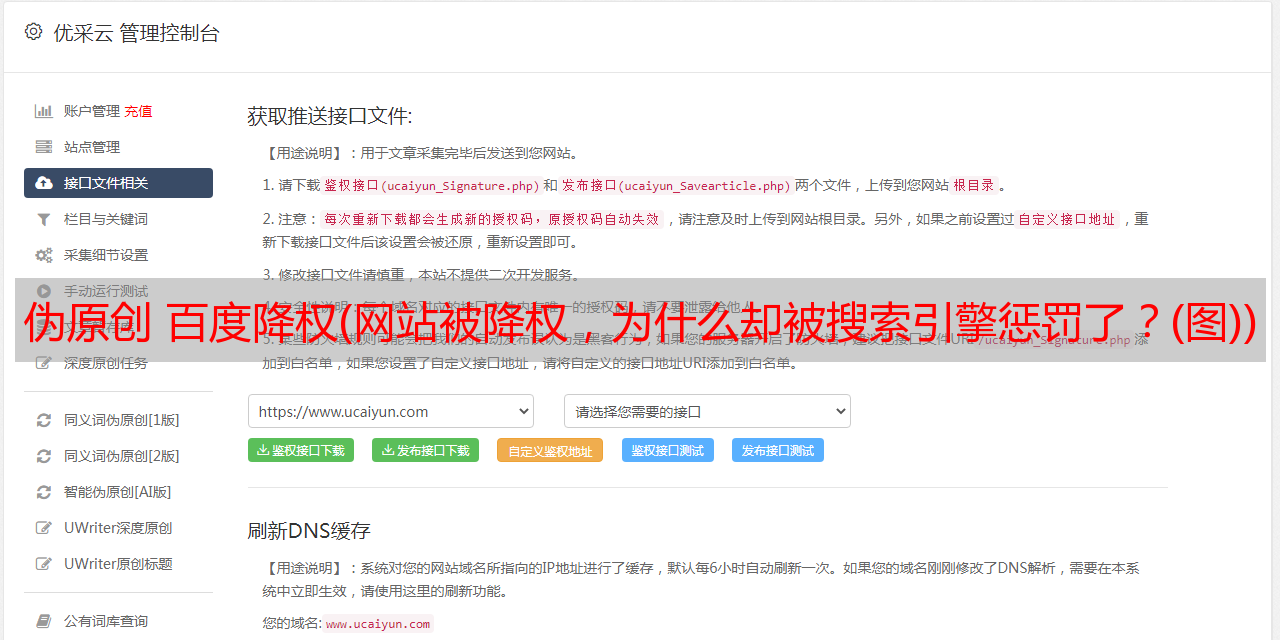Expand the 请选择您需要的接口 dropdown
The height and width of the screenshot is (640, 1280).
pos(707,411)
